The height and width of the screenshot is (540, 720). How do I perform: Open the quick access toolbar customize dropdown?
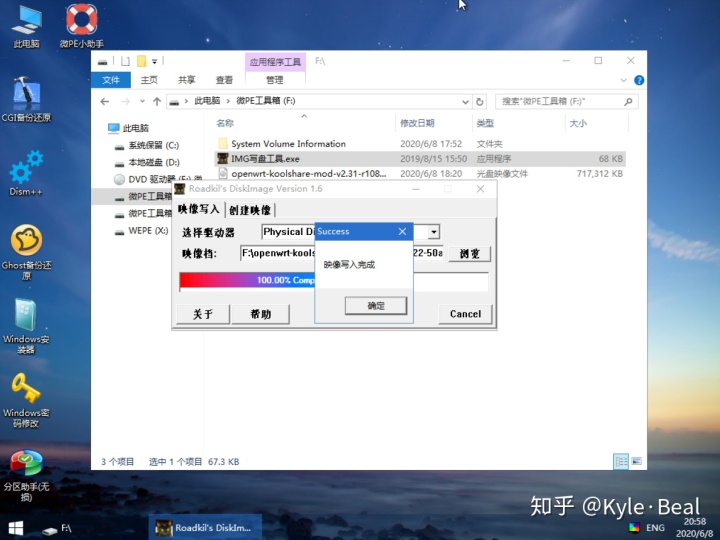tap(155, 61)
